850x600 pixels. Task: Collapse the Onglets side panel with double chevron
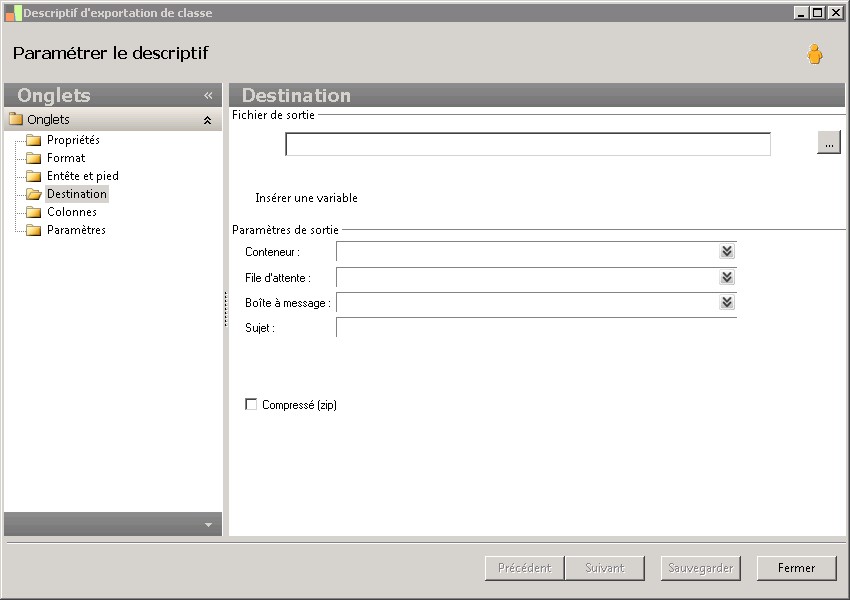208,95
